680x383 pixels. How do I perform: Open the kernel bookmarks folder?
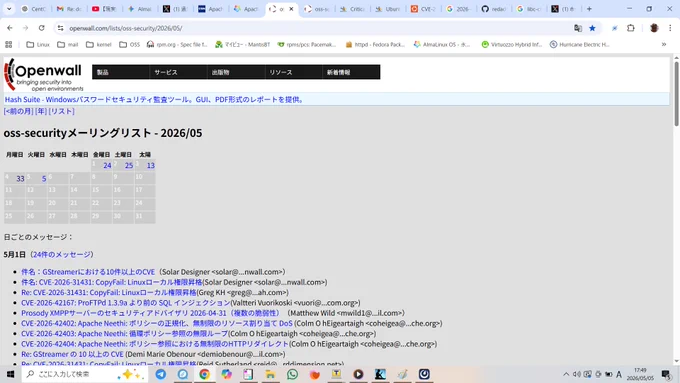pos(99,44)
